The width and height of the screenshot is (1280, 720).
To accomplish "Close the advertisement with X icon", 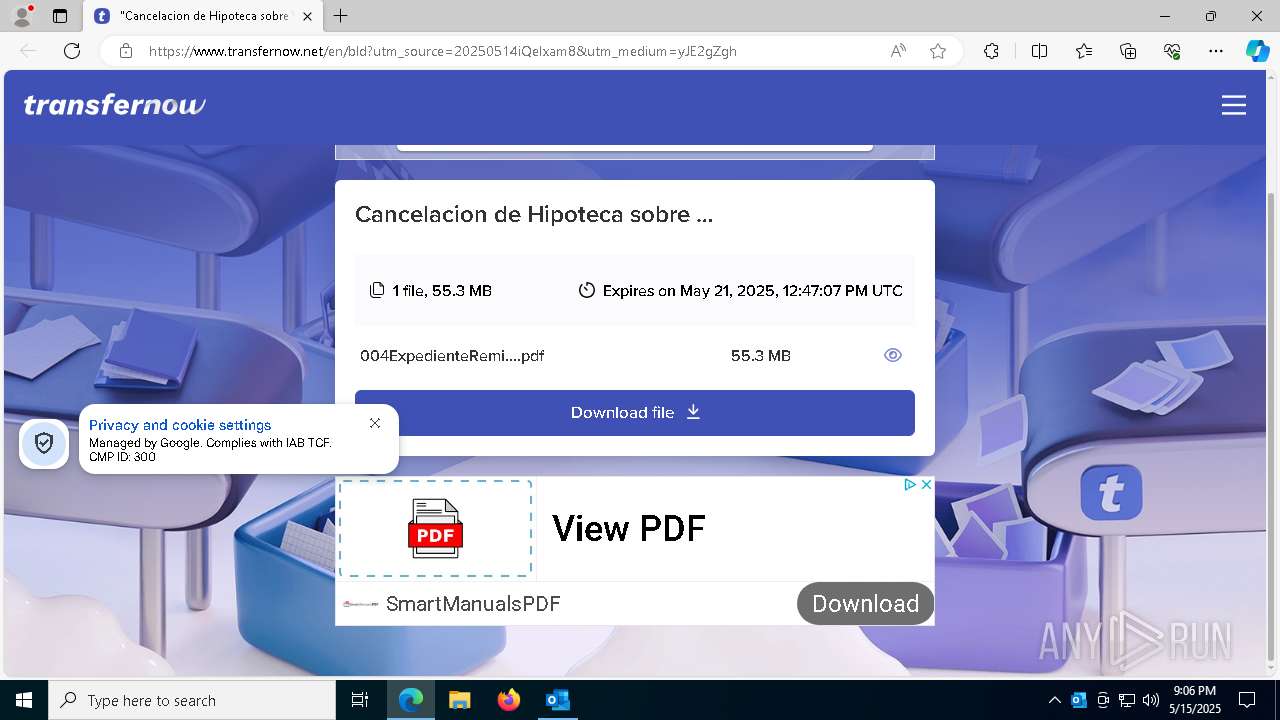I will (x=926, y=484).
